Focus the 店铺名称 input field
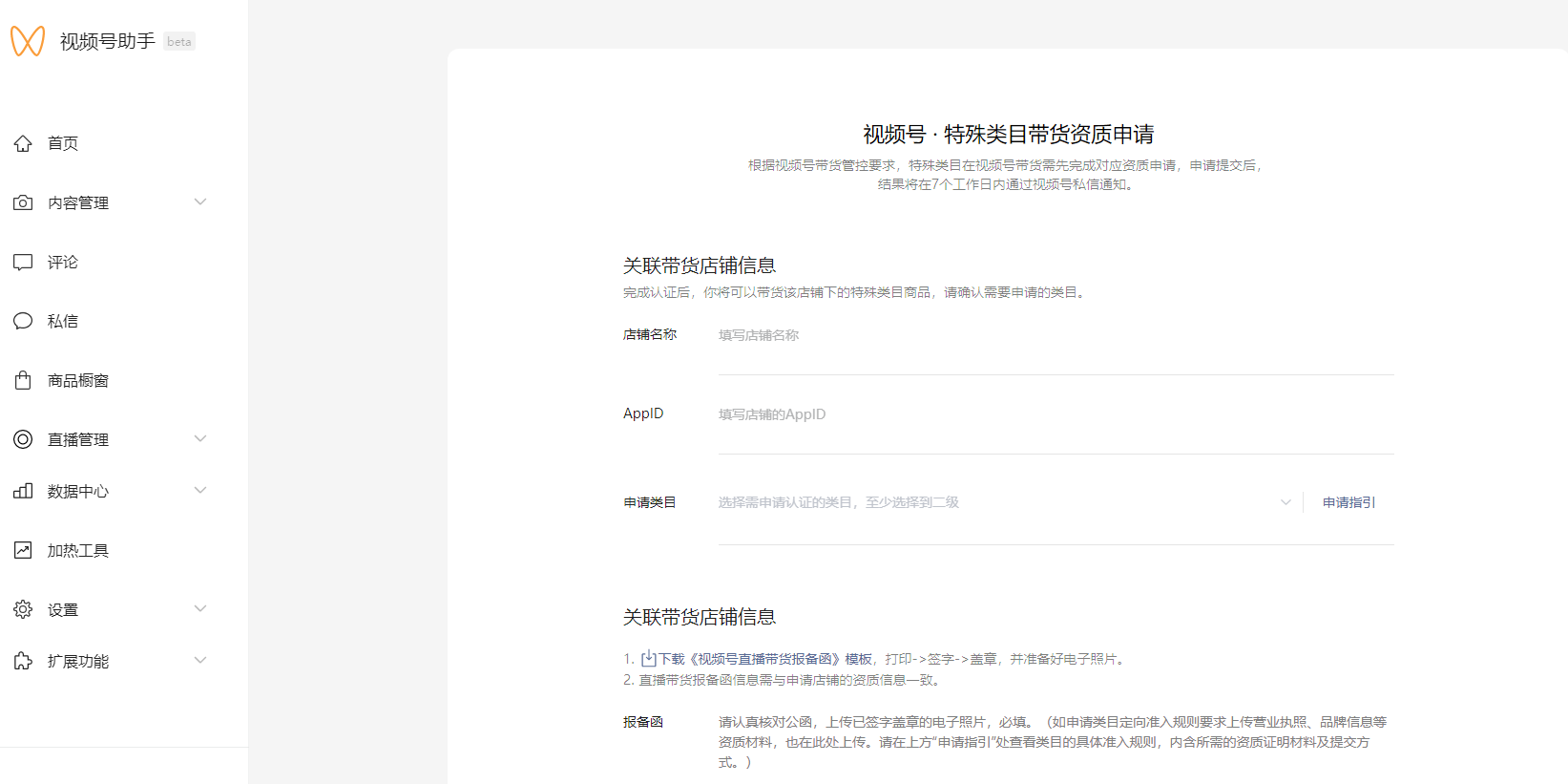This screenshot has width=1568, height=784. [x=1056, y=335]
